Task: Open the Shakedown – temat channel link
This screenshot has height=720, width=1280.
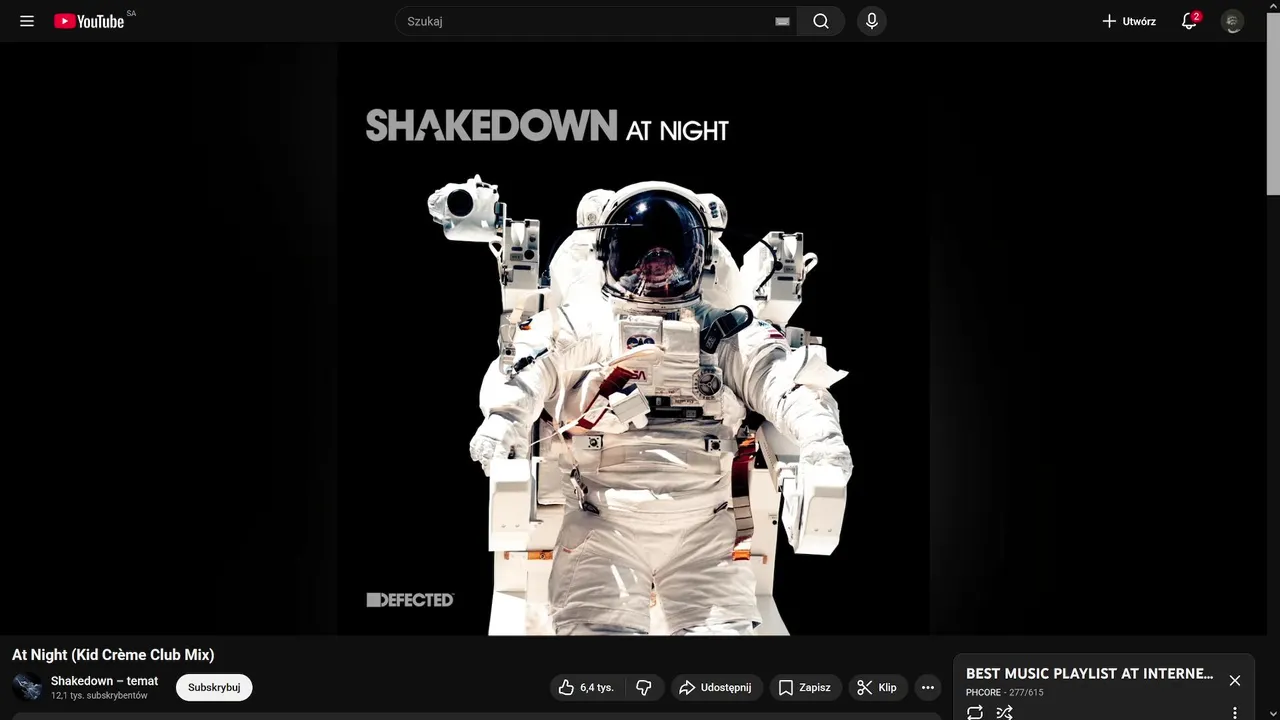Action: tap(105, 681)
